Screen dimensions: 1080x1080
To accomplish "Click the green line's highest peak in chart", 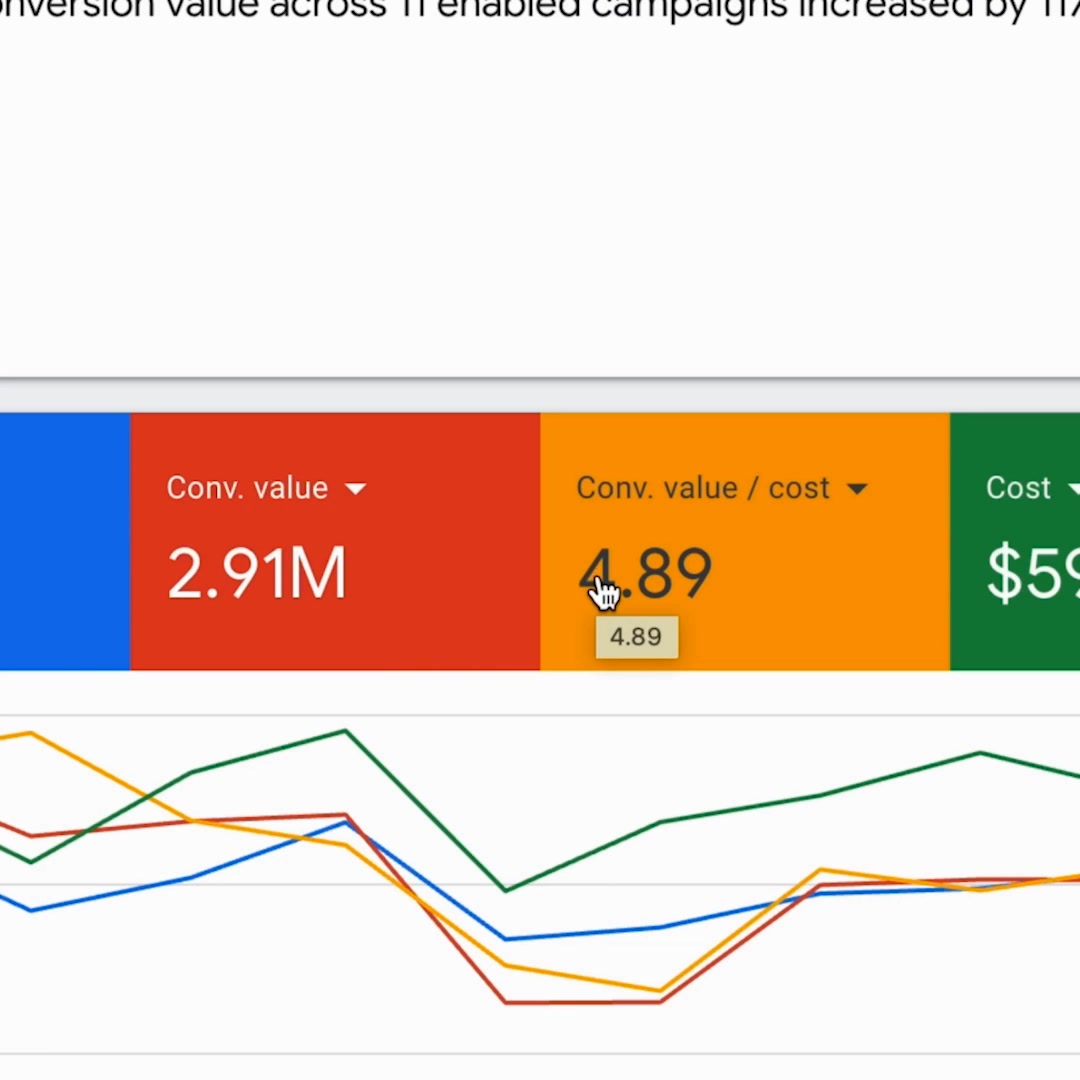I will coord(345,731).
